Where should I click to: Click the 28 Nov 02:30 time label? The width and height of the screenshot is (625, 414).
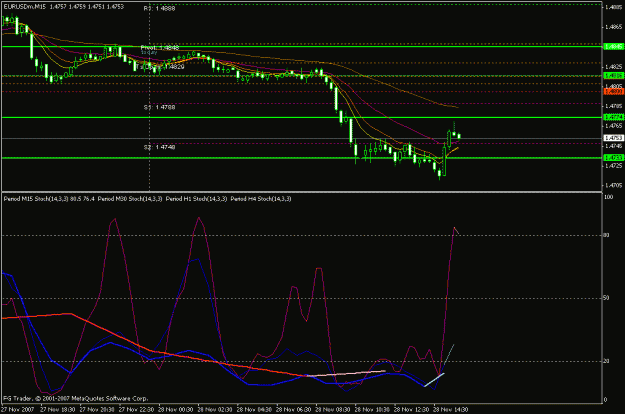(215, 410)
